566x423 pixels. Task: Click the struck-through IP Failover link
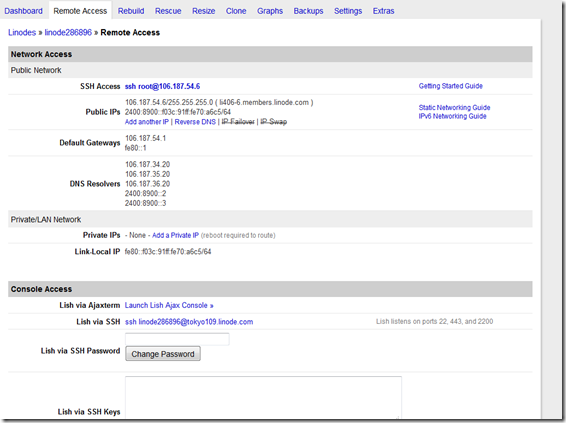[238, 122]
